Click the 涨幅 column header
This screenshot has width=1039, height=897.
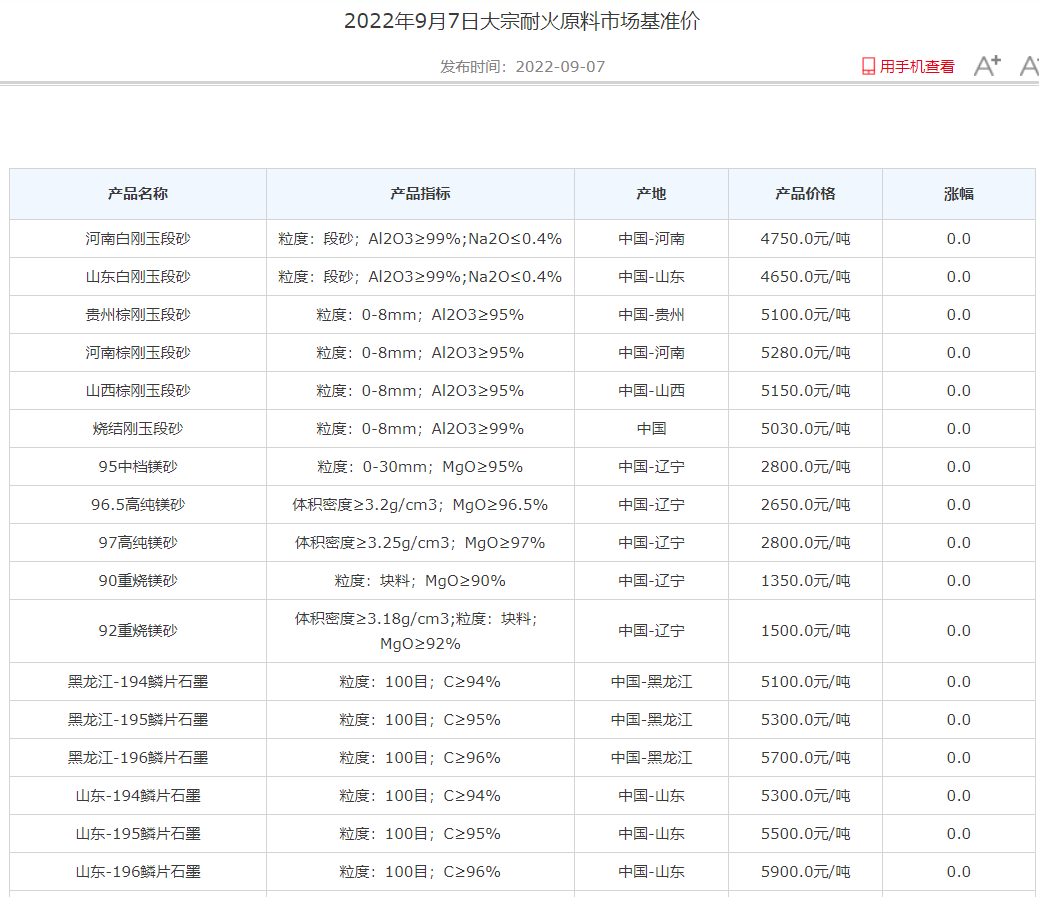point(958,194)
